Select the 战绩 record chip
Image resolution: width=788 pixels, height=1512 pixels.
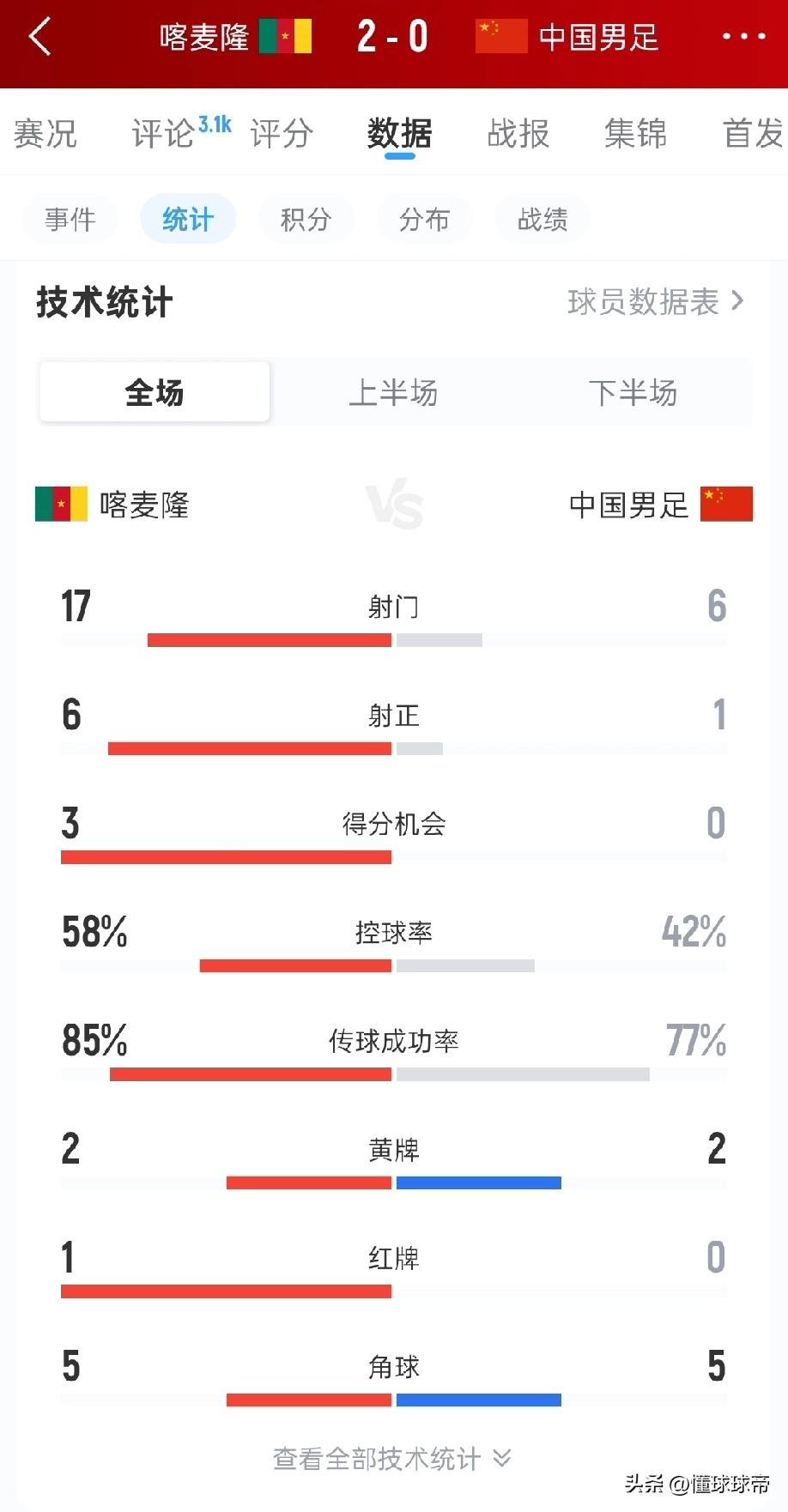coord(543,220)
